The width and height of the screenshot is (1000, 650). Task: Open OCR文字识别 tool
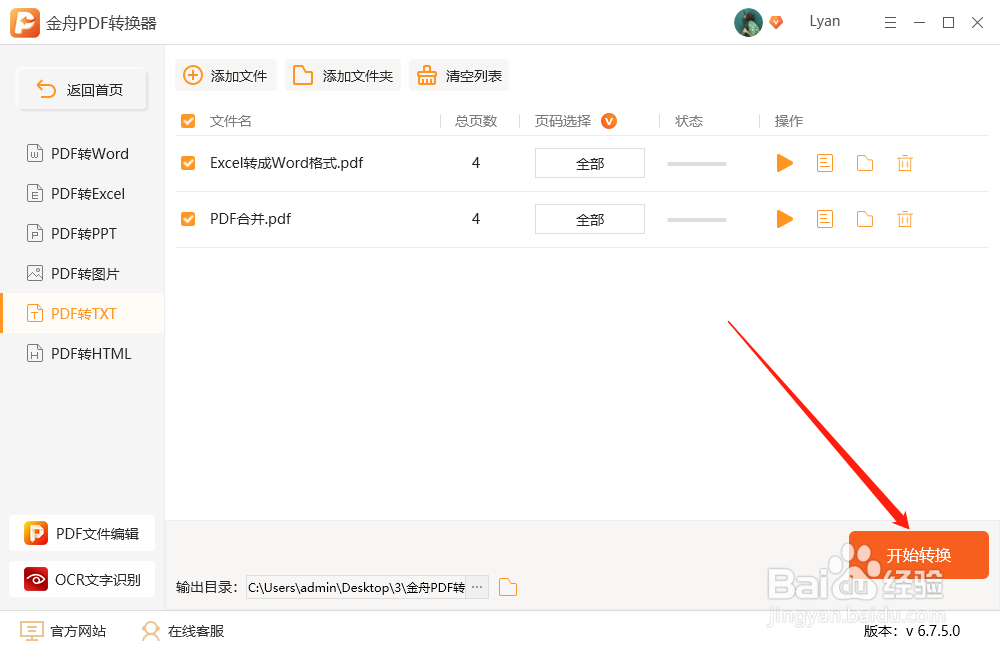tap(82, 579)
